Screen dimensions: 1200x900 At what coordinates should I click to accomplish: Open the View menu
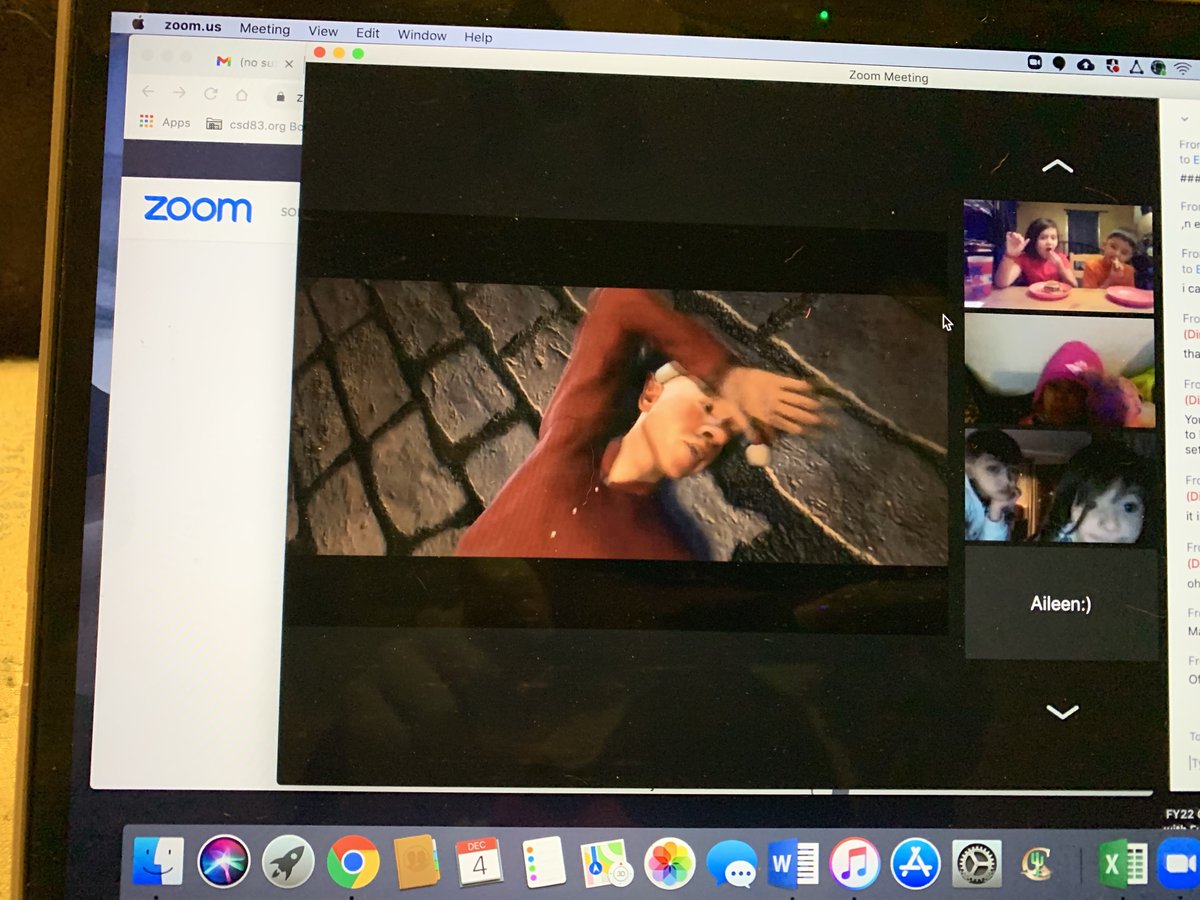[323, 31]
